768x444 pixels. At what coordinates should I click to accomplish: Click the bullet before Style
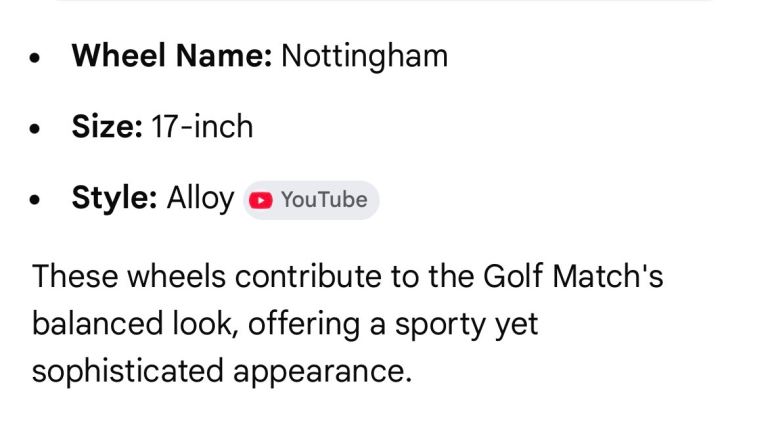(x=37, y=200)
